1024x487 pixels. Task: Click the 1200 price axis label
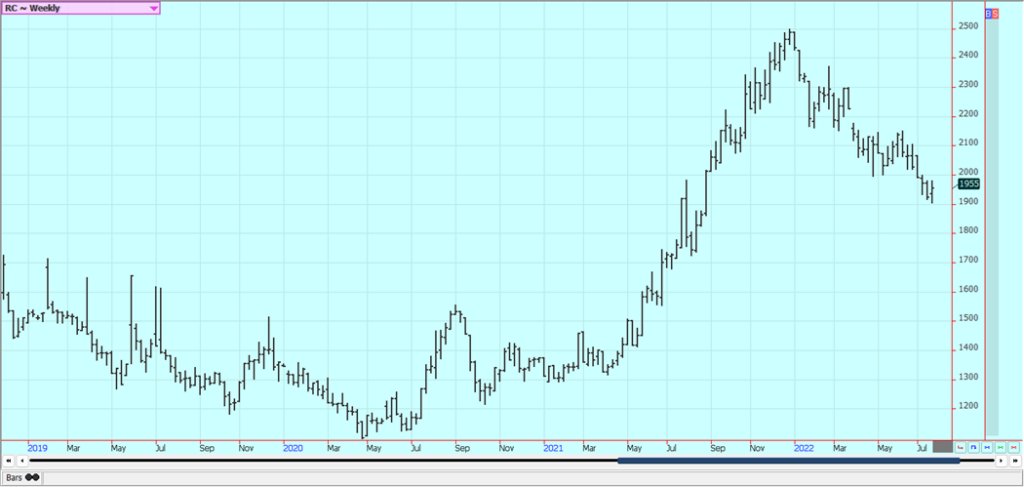tap(968, 406)
